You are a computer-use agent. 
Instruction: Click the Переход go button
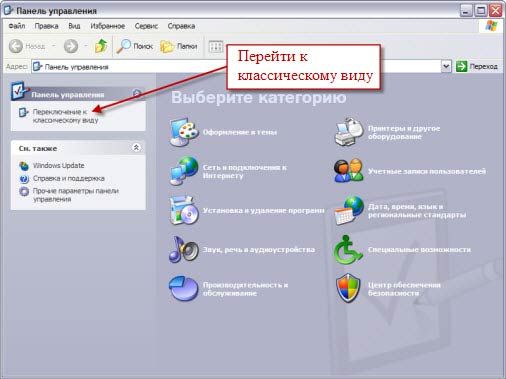tap(477, 66)
